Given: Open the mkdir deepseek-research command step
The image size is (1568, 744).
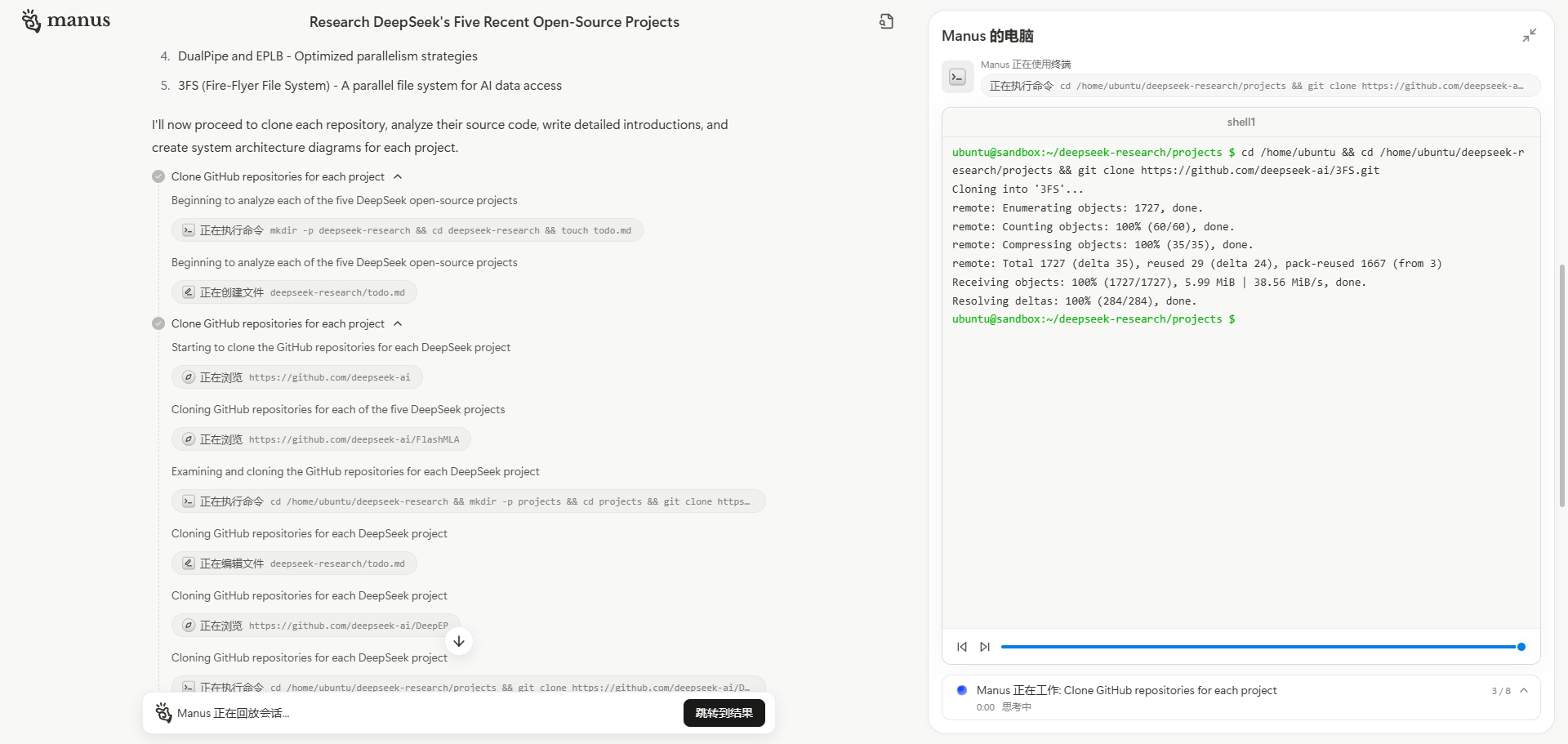Looking at the screenshot, I should pyautogui.click(x=407, y=231).
